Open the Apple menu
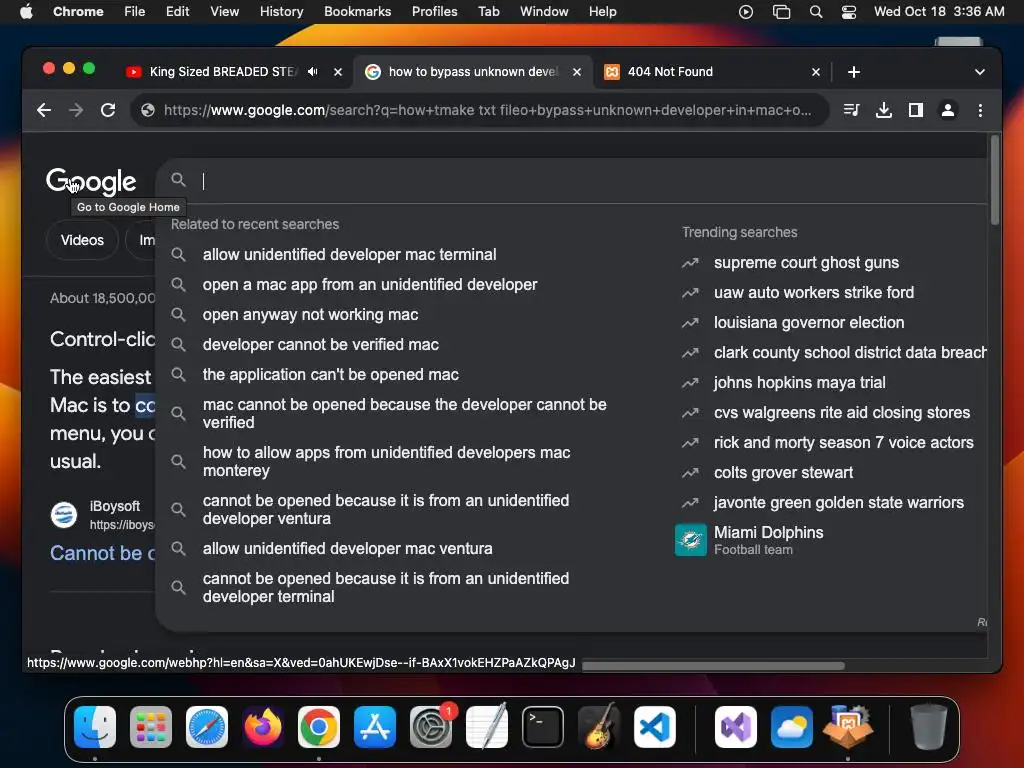 [26, 11]
